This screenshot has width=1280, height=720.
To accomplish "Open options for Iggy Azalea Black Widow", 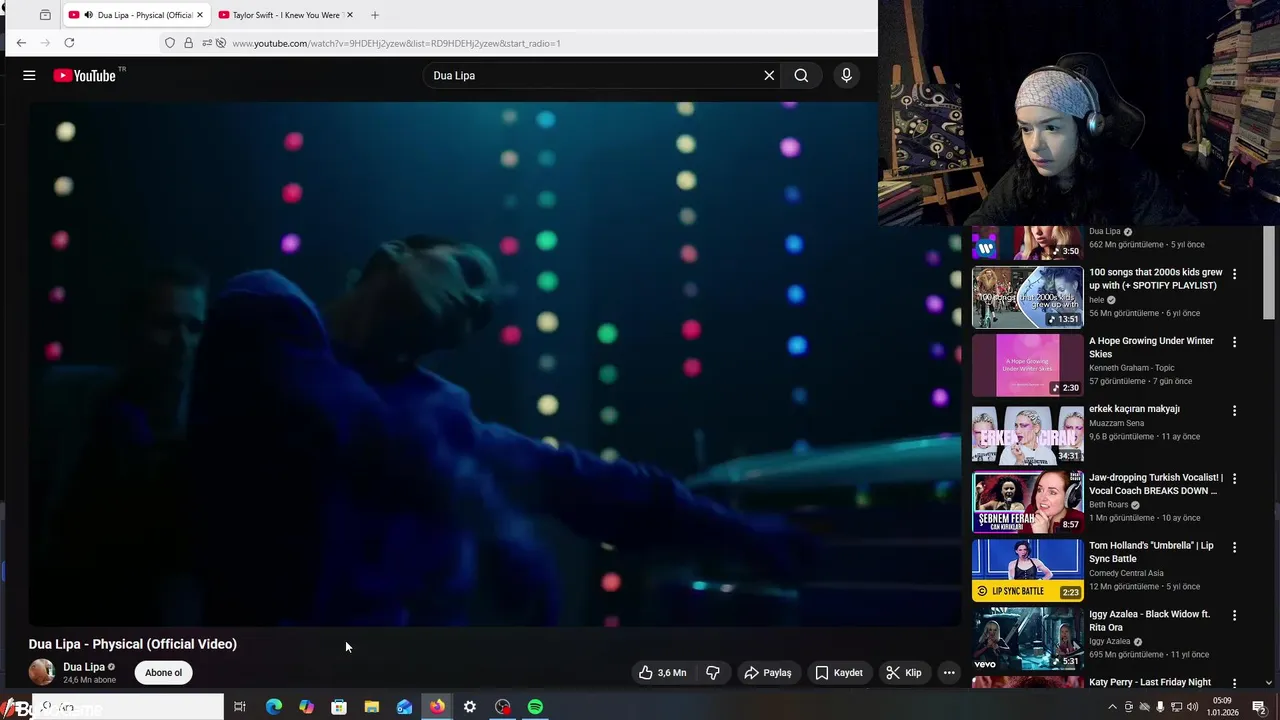I will (x=1234, y=615).
